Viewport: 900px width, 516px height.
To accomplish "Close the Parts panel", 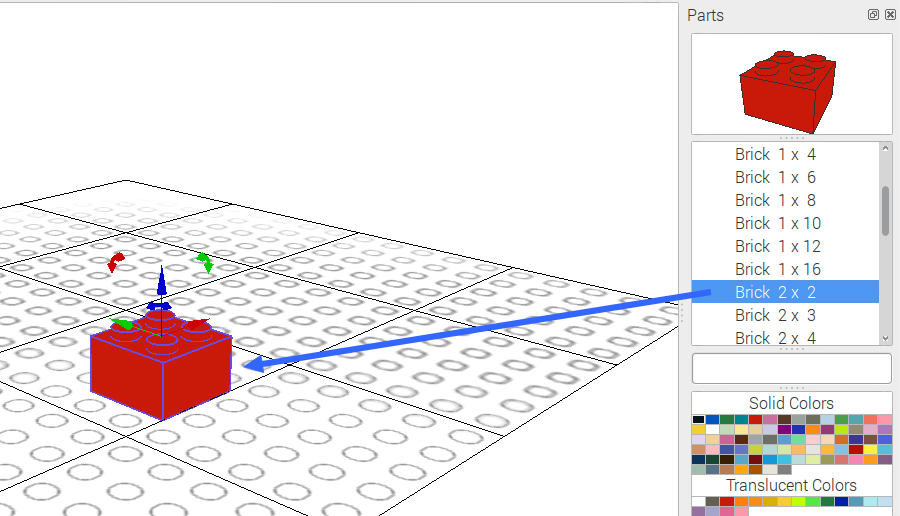I will coord(890,14).
